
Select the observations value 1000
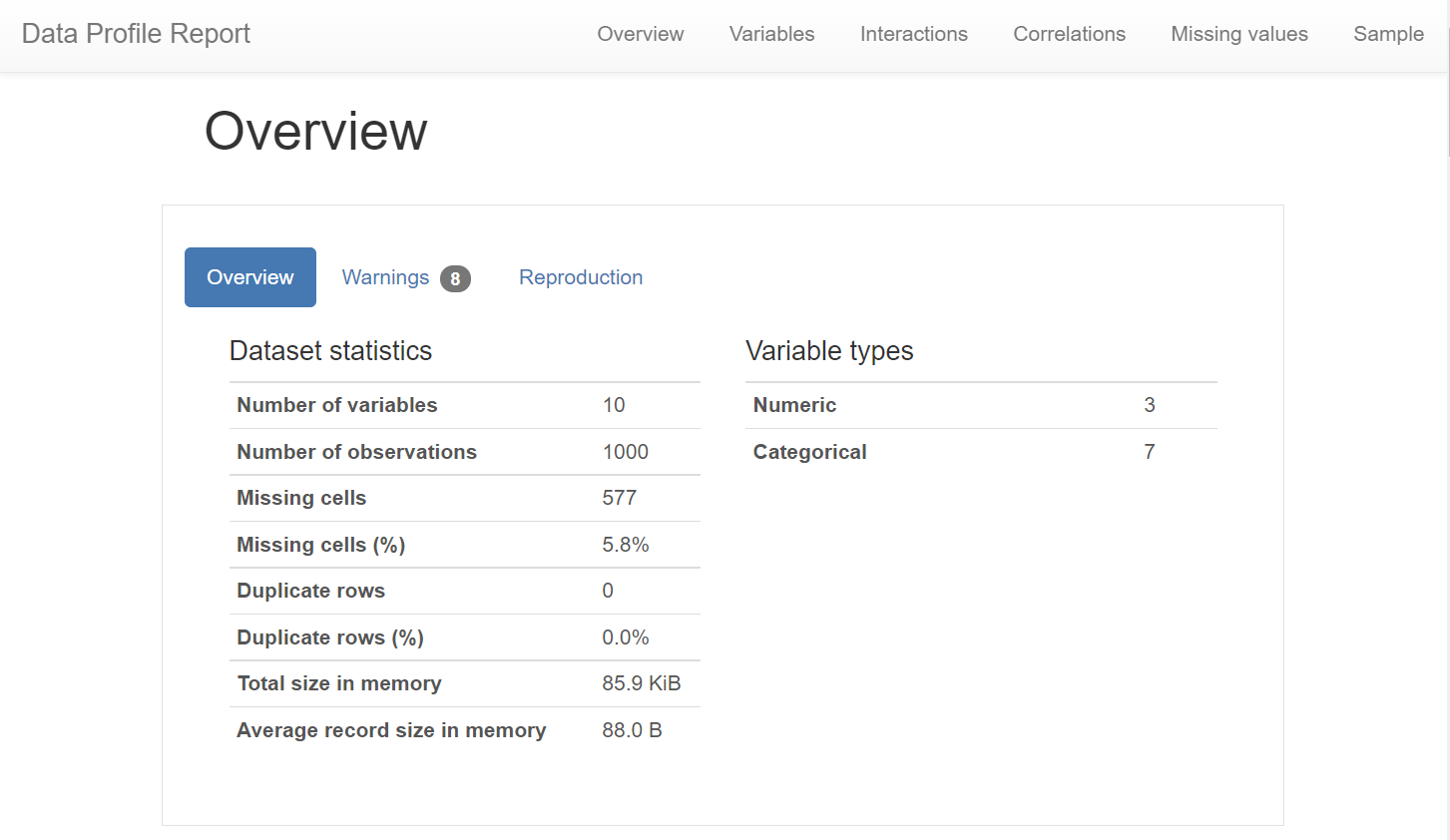pos(626,452)
